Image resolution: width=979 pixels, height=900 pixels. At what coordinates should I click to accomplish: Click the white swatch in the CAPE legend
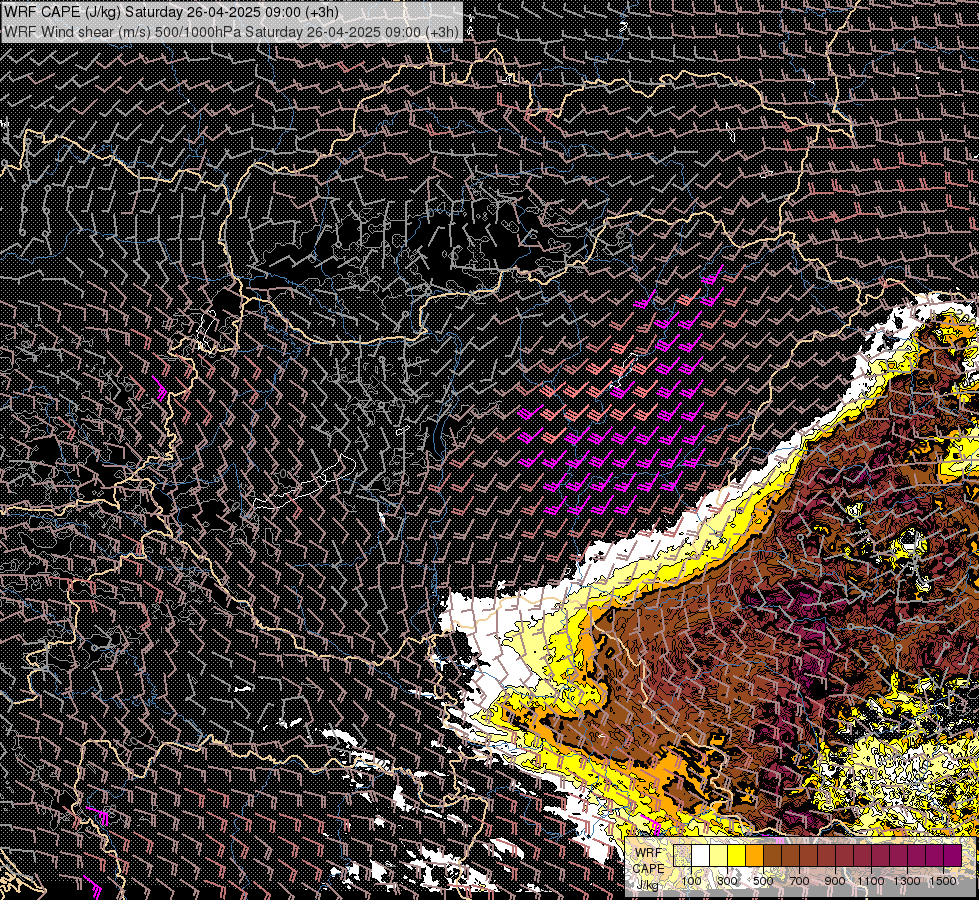click(701, 855)
